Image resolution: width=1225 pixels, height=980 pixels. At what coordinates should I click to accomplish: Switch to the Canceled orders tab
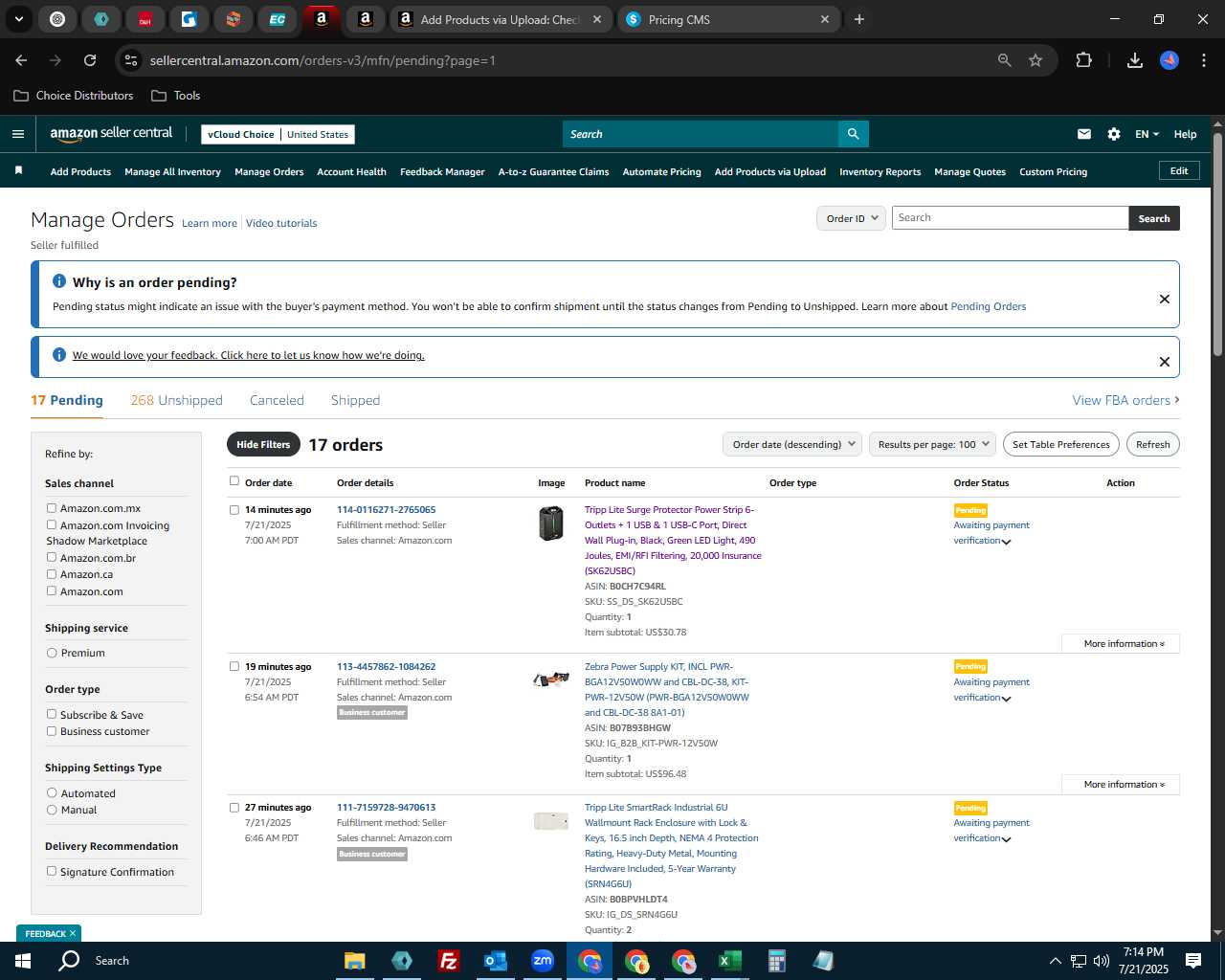(277, 400)
